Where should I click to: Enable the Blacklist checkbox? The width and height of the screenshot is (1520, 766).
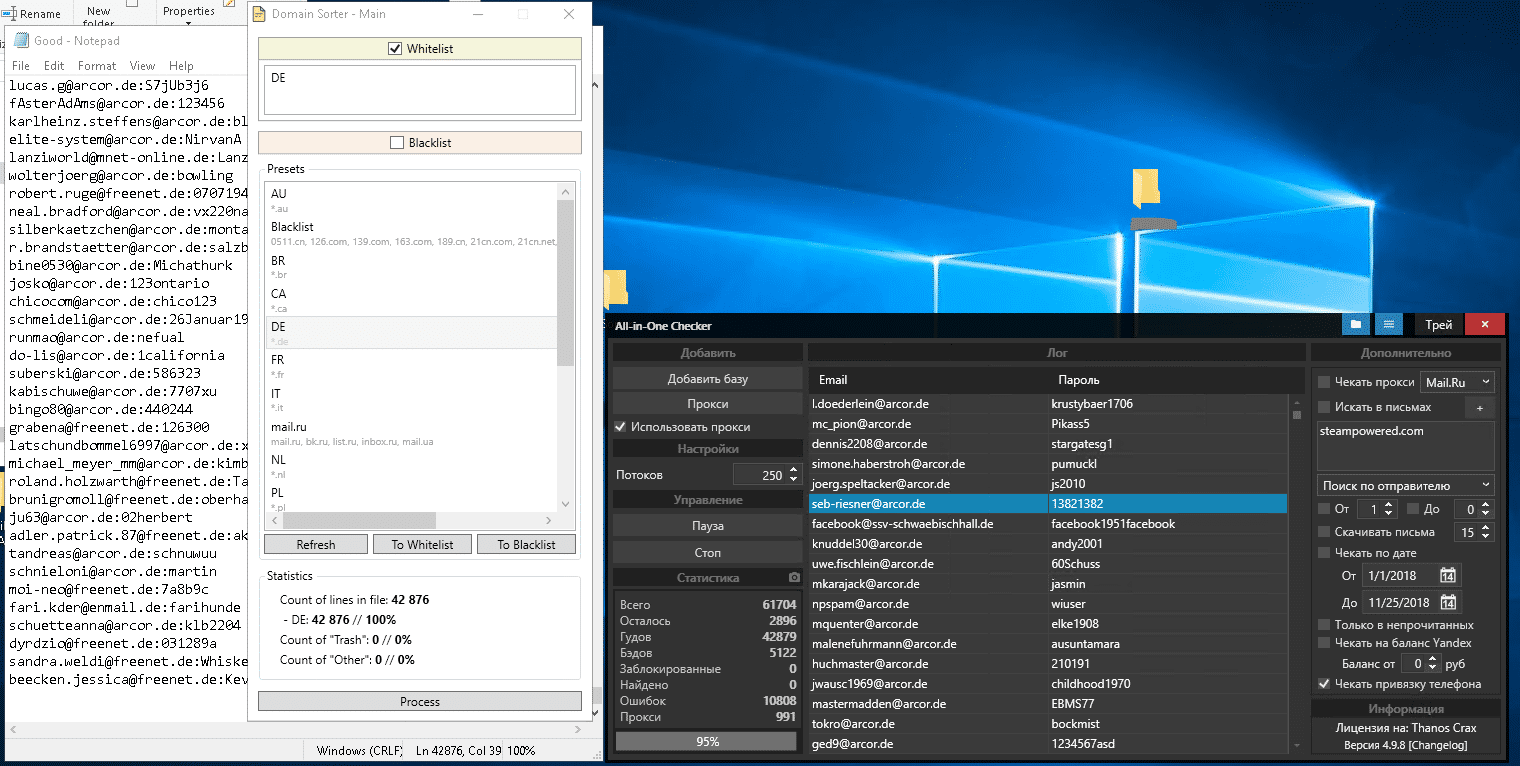397,143
